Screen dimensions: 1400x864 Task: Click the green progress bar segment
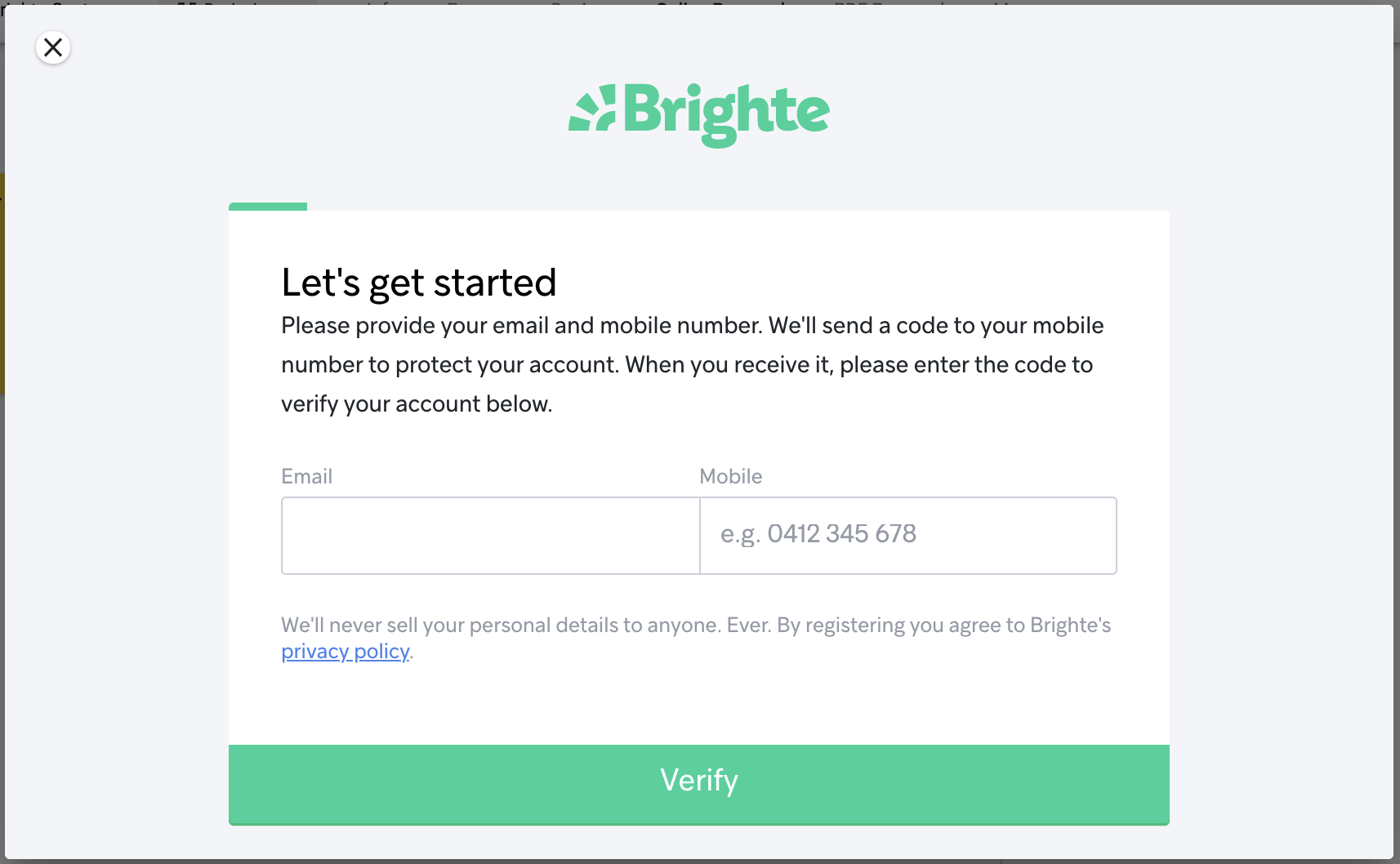point(268,207)
